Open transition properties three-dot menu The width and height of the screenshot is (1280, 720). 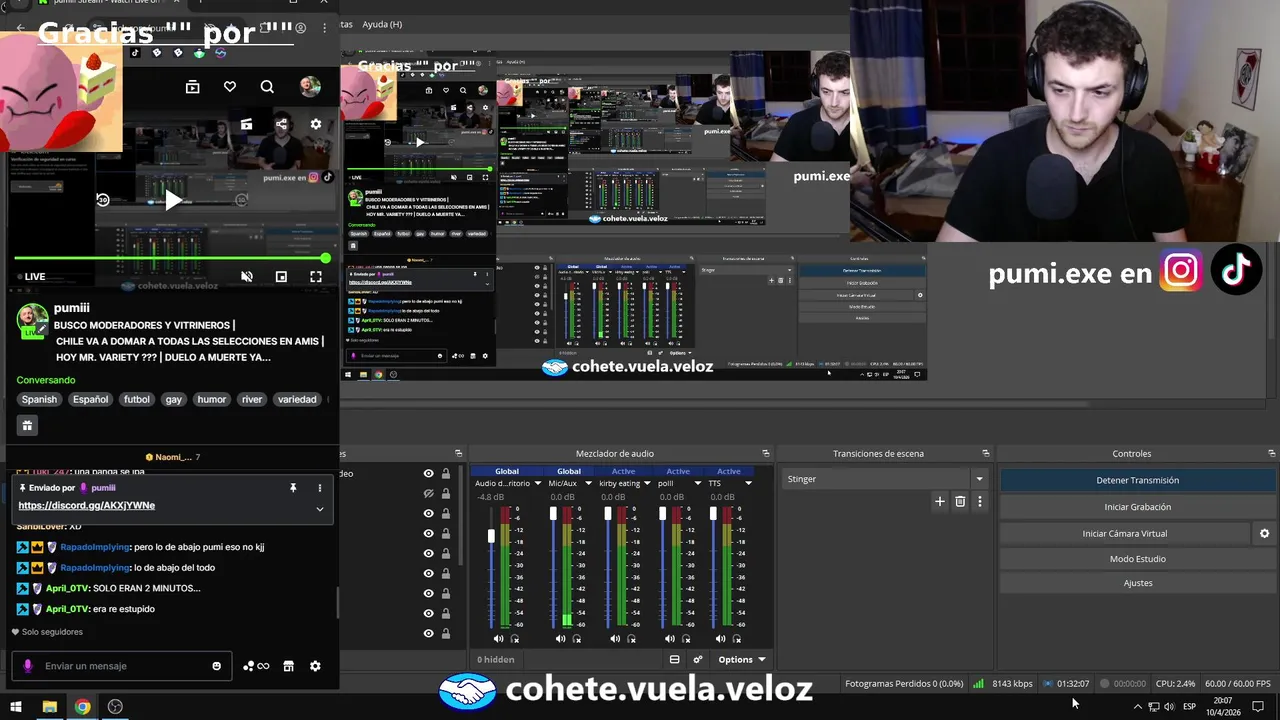coord(980,502)
